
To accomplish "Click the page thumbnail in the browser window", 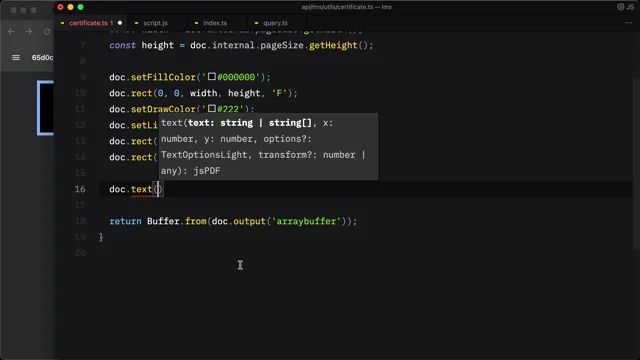I will (46, 108).
